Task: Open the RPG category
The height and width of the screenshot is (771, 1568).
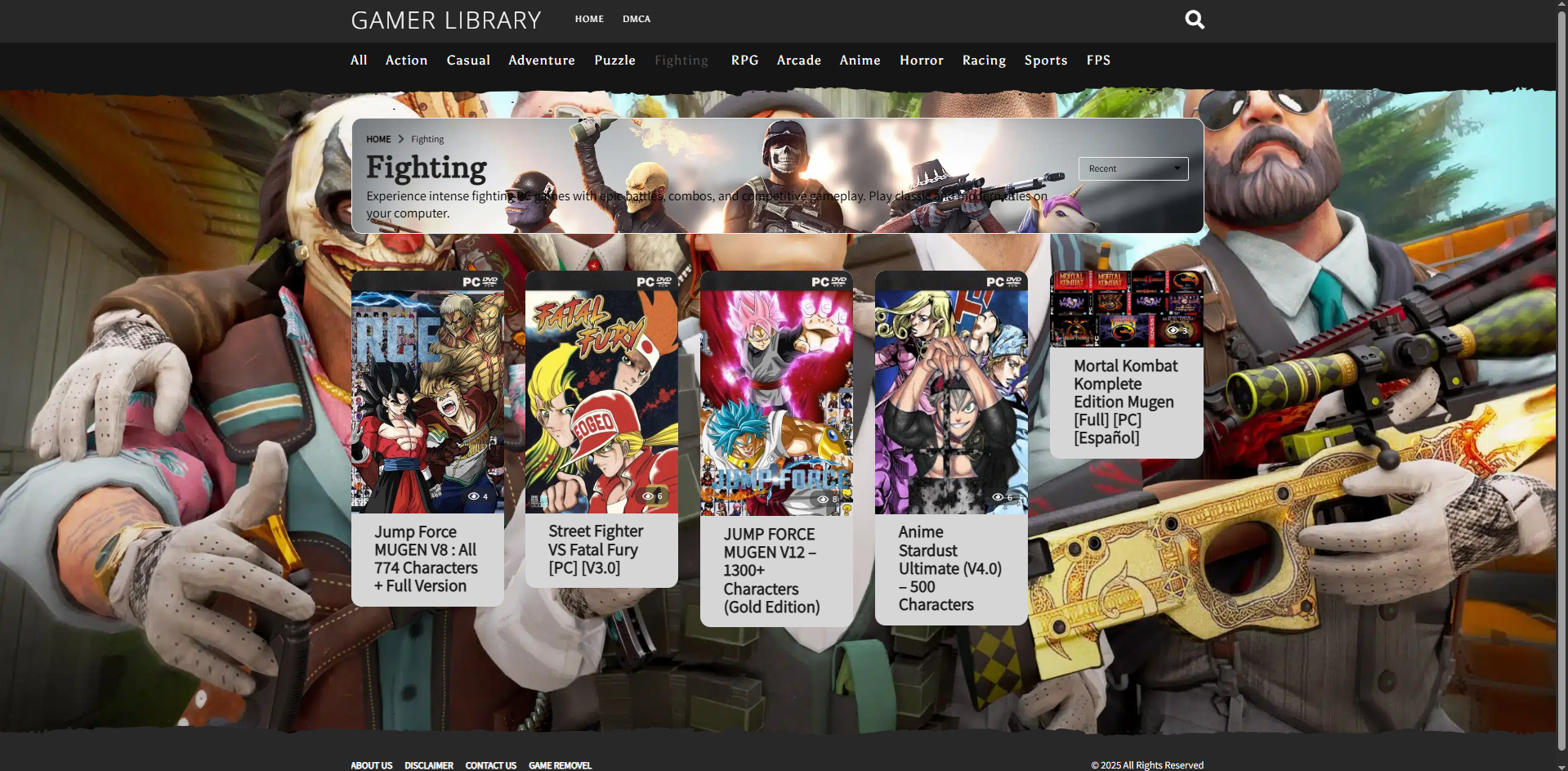Action: (x=745, y=61)
